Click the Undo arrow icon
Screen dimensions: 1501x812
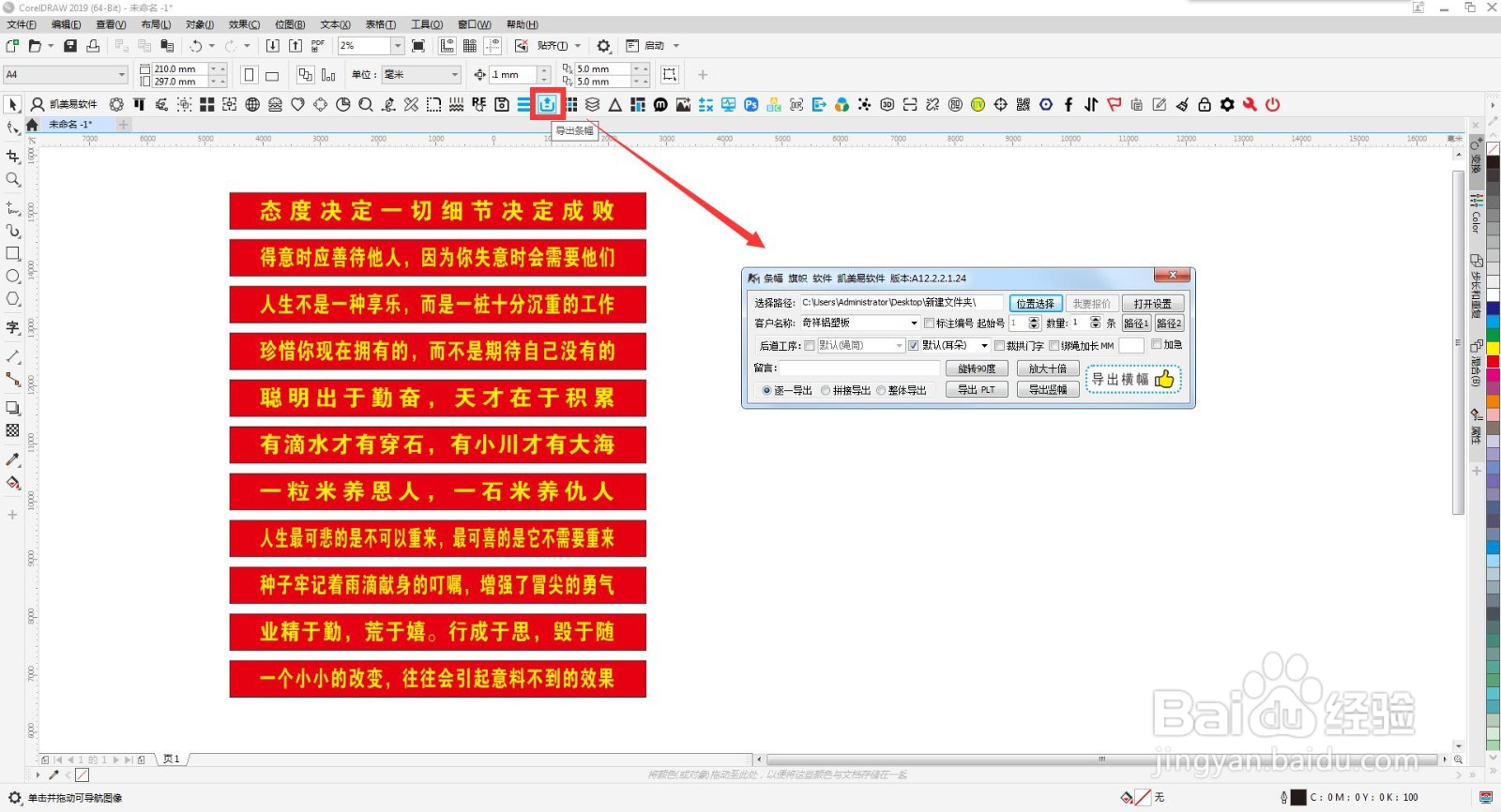[195, 46]
